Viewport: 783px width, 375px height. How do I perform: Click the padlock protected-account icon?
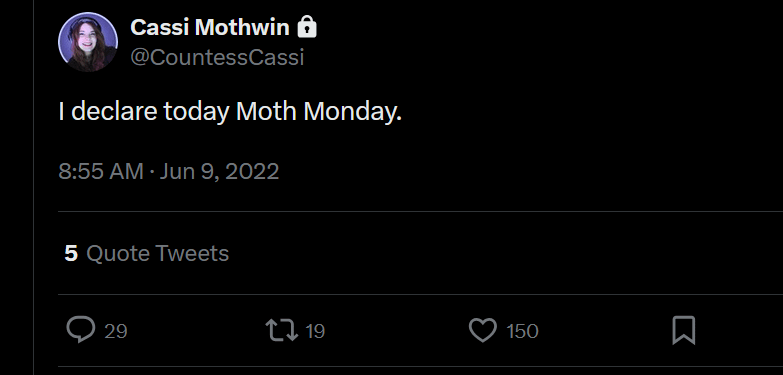[307, 26]
